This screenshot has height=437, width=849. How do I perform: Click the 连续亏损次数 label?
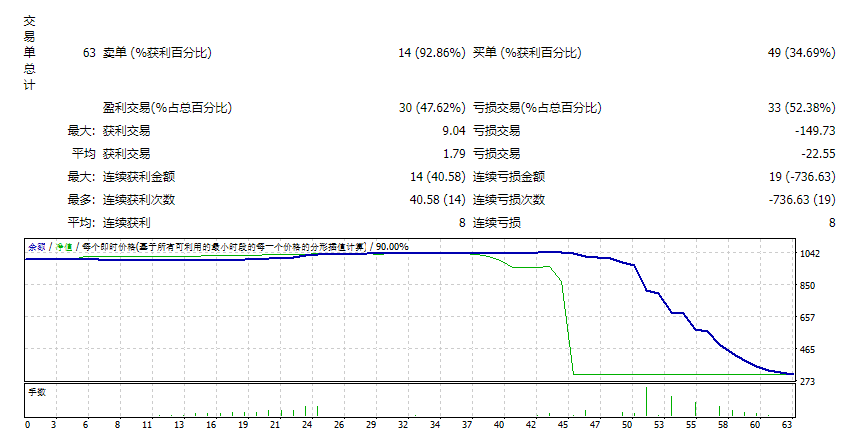[508, 200]
